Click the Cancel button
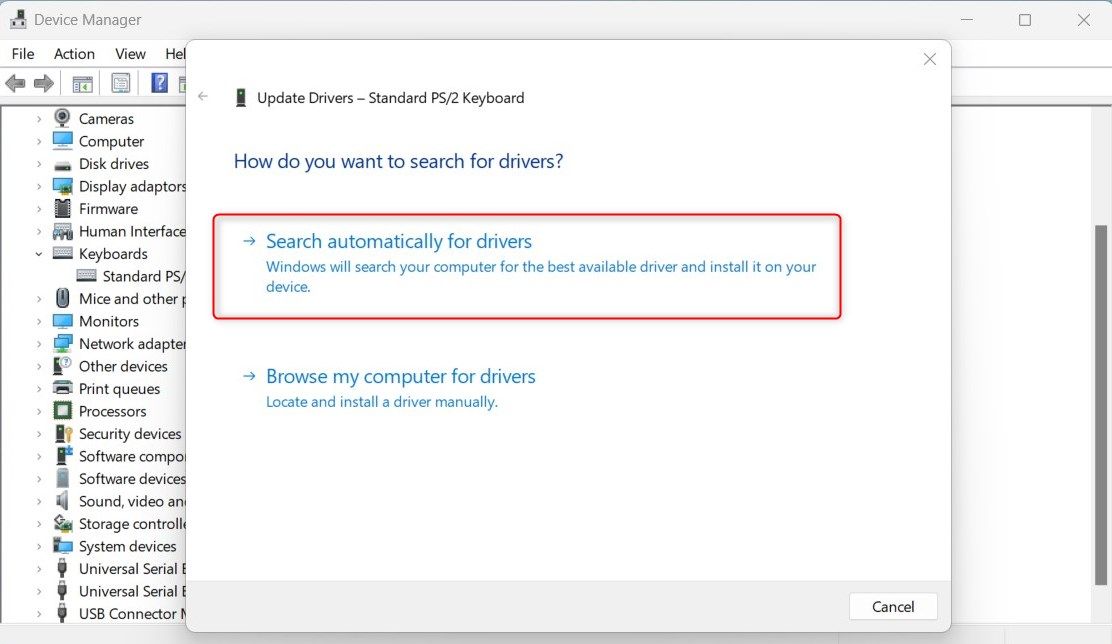This screenshot has height=644, width=1112. 893,606
